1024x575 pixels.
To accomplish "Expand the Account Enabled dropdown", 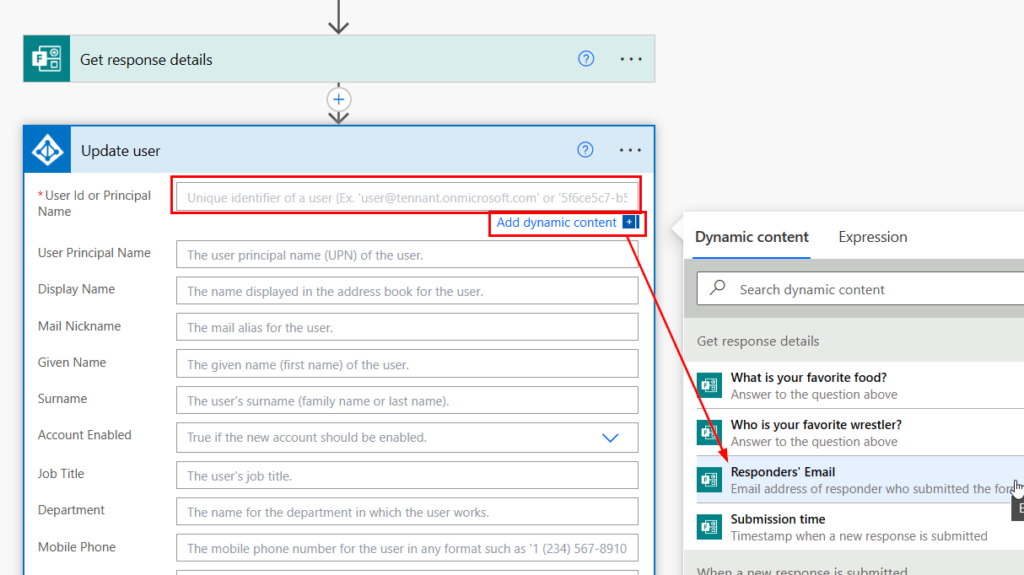I will (610, 438).
